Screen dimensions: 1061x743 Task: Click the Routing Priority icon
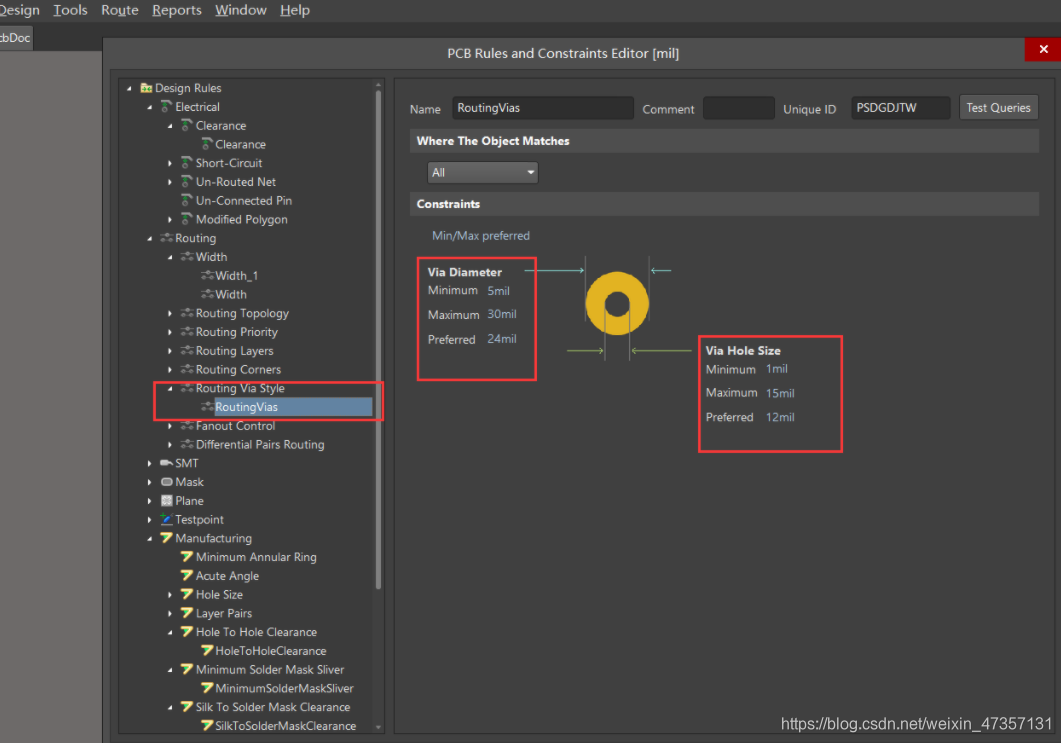coord(187,332)
